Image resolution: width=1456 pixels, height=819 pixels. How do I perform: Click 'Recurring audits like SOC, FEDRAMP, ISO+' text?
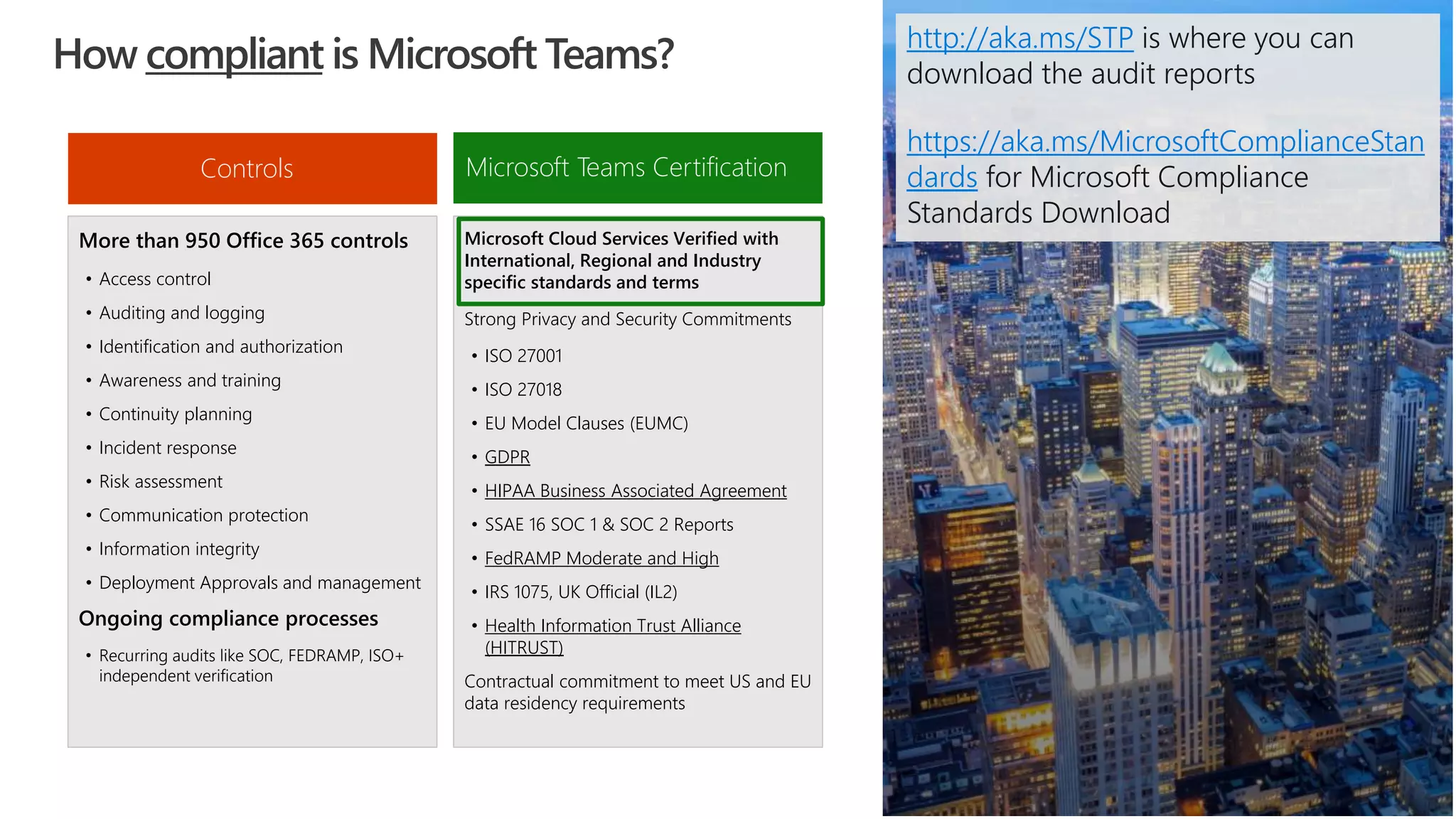(252, 655)
